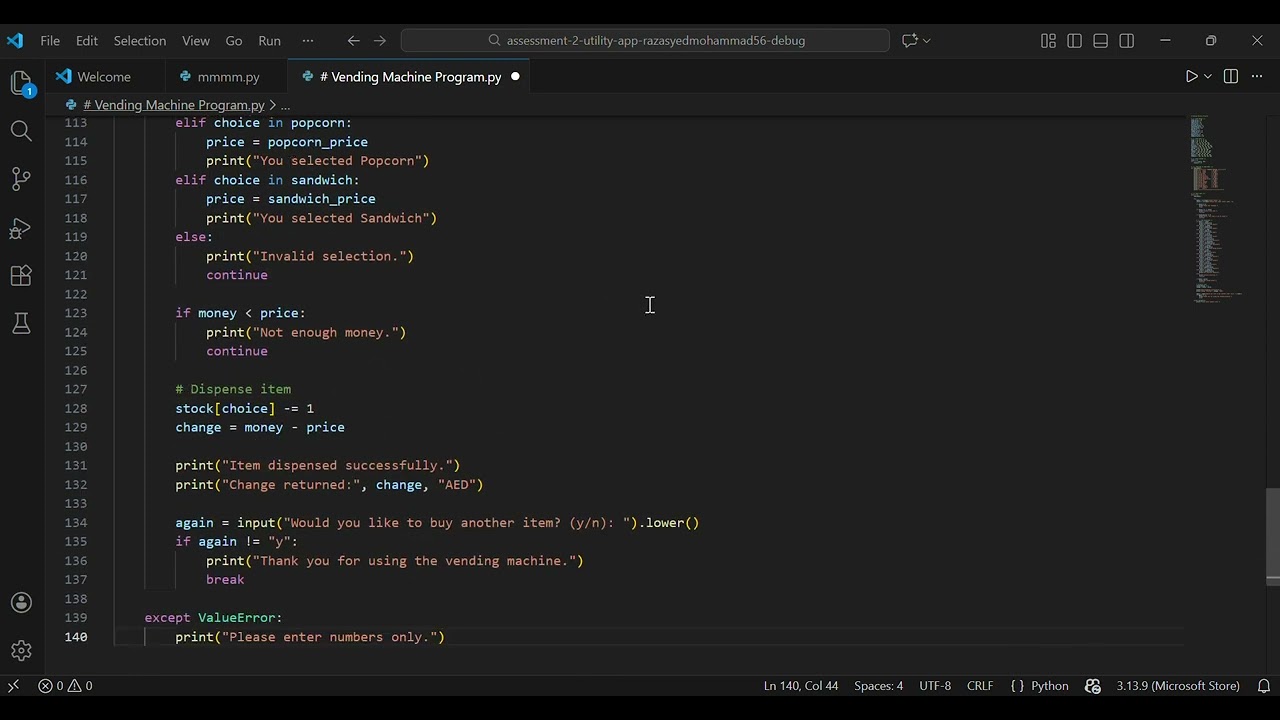
Task: Toggle the primary side bar
Action: point(1074,41)
